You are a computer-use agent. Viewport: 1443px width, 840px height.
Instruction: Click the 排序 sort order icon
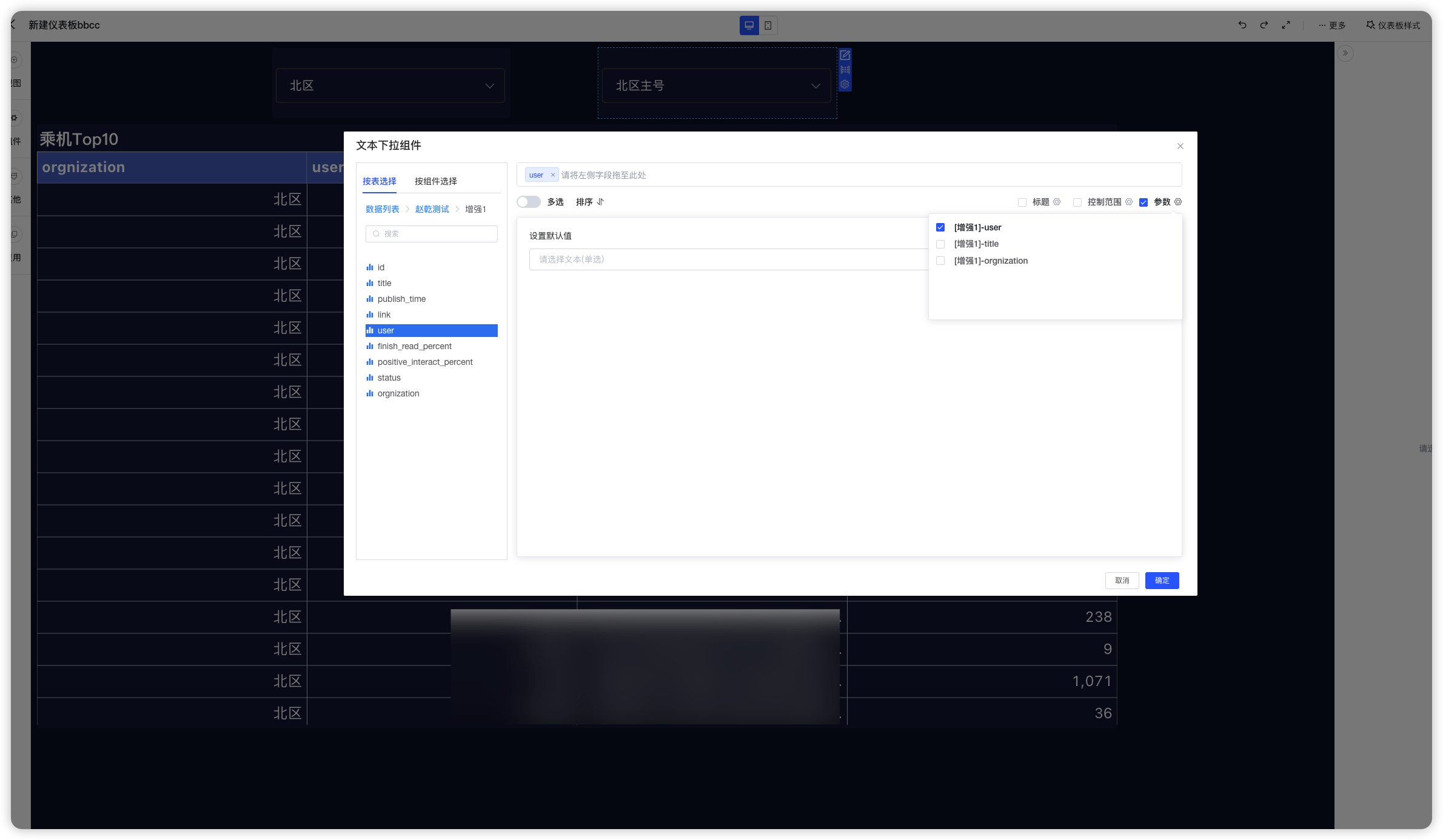600,202
